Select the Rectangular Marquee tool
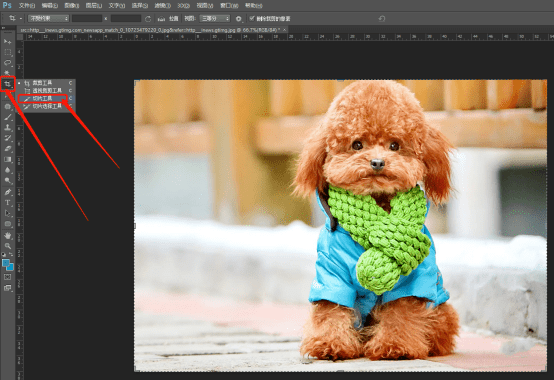Viewport: 554px width, 380px height. [7, 52]
